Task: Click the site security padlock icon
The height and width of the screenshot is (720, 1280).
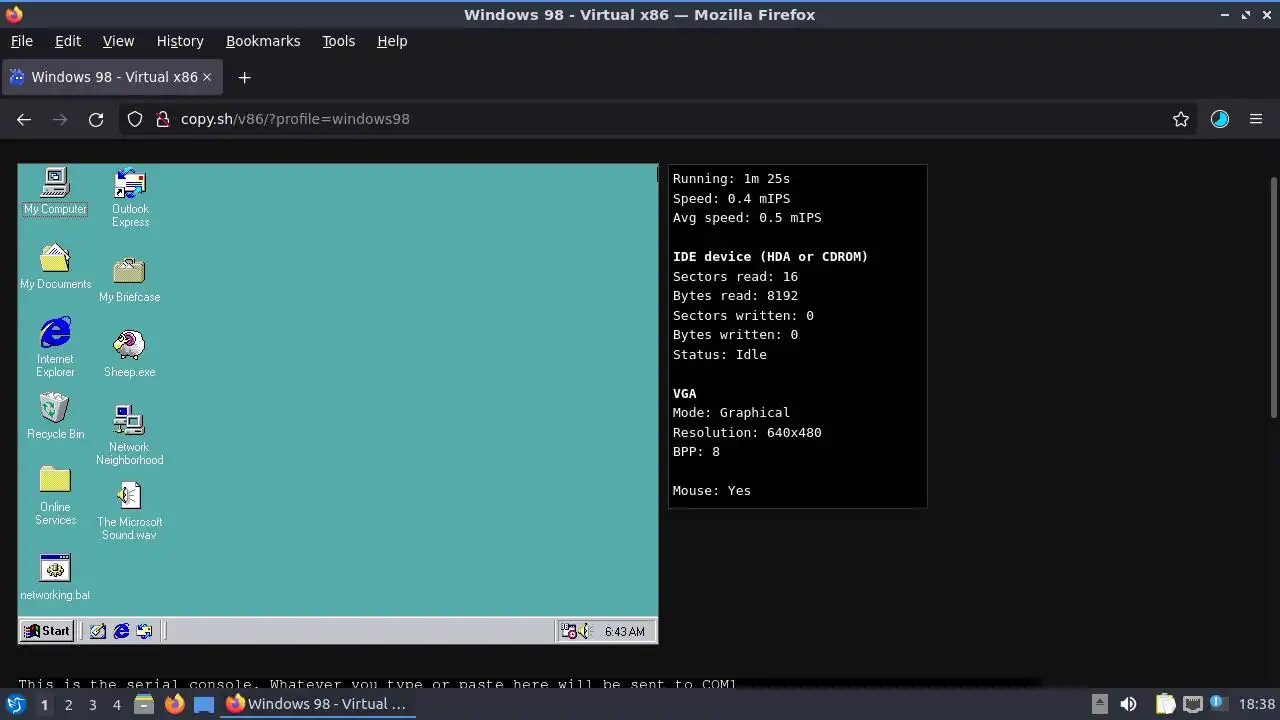Action: (x=163, y=119)
